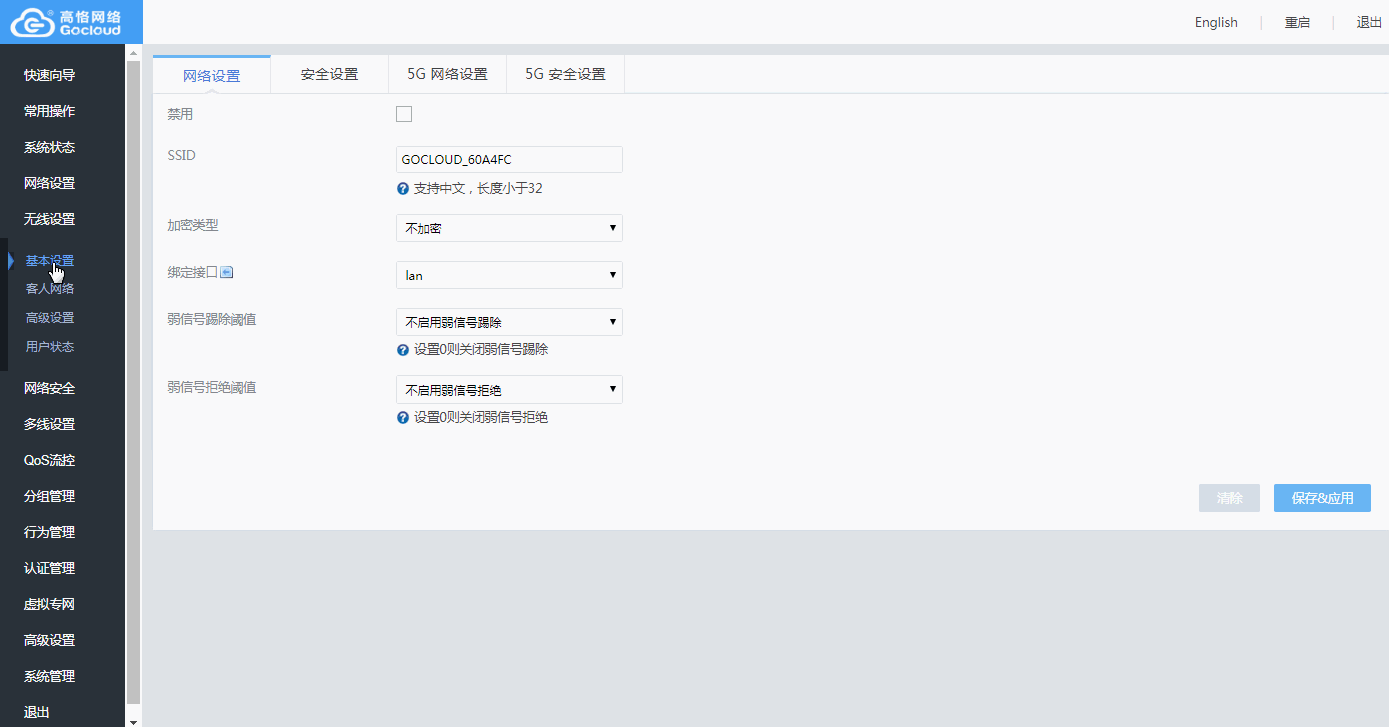This screenshot has height=727, width=1389.
Task: Open 常用操作 in the sidebar
Action: (x=50, y=111)
